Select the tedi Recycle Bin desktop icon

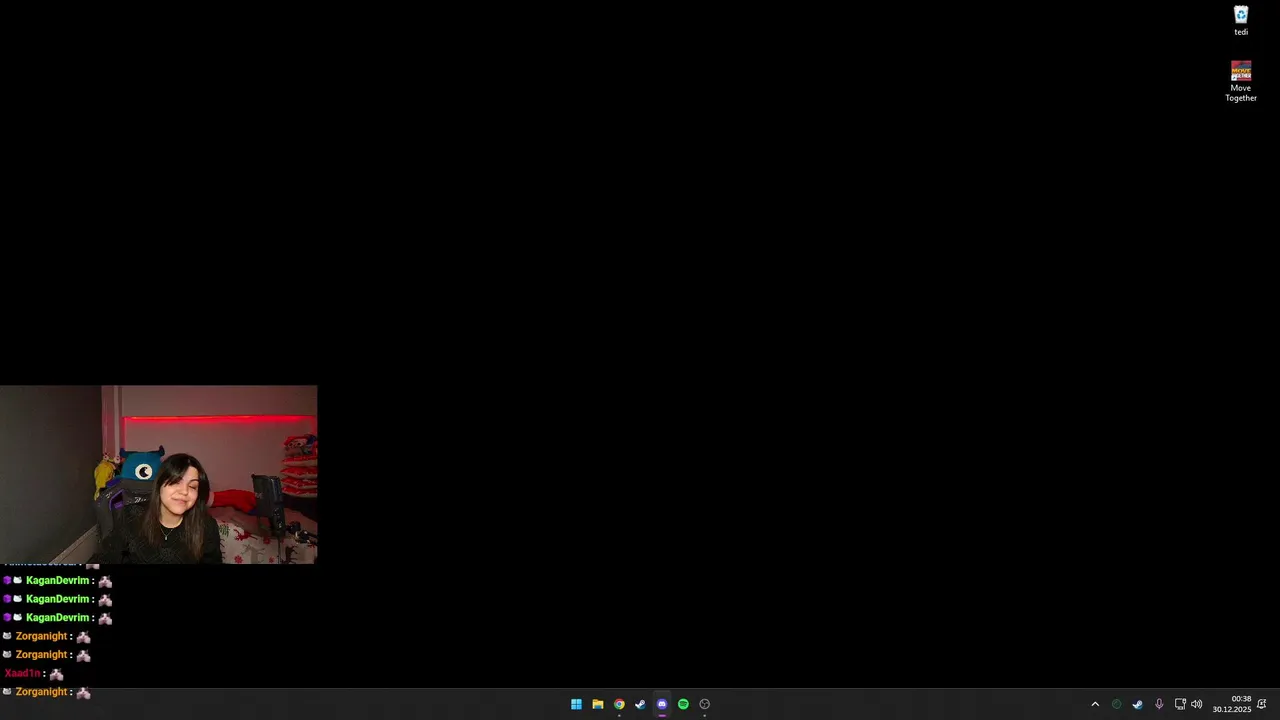(1241, 21)
